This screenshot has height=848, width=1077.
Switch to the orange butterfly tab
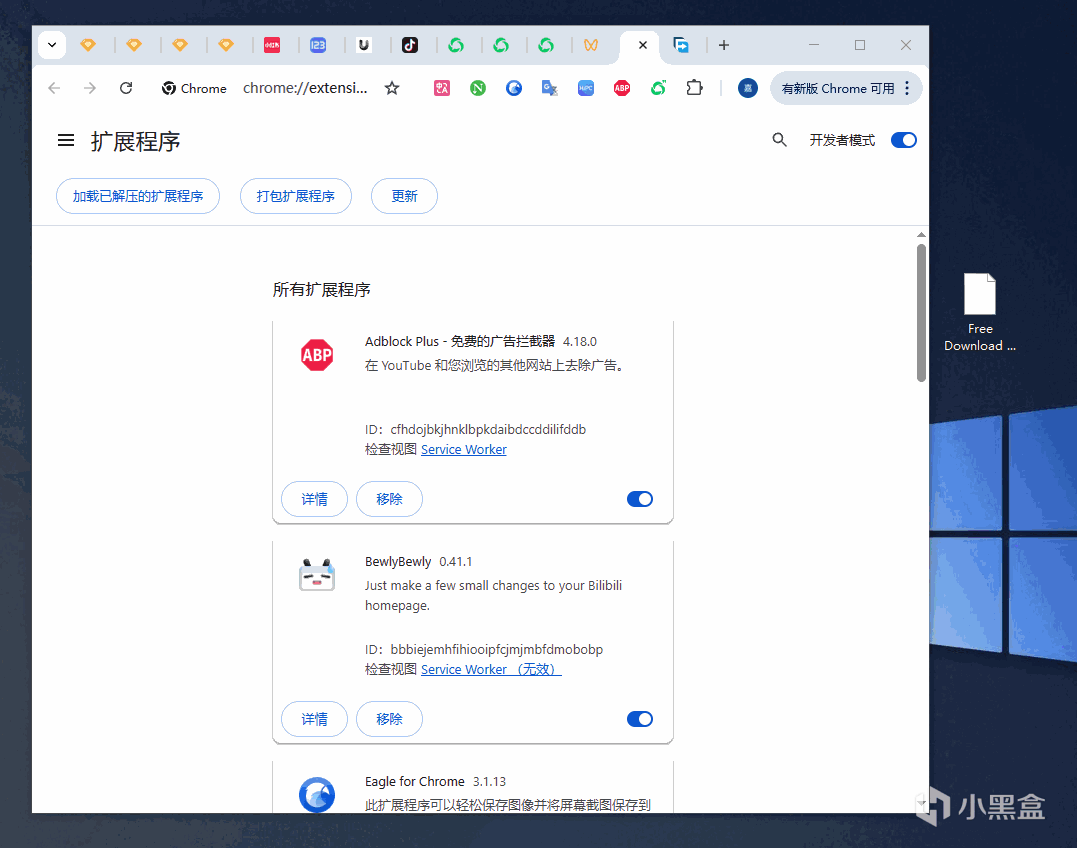tap(591, 45)
